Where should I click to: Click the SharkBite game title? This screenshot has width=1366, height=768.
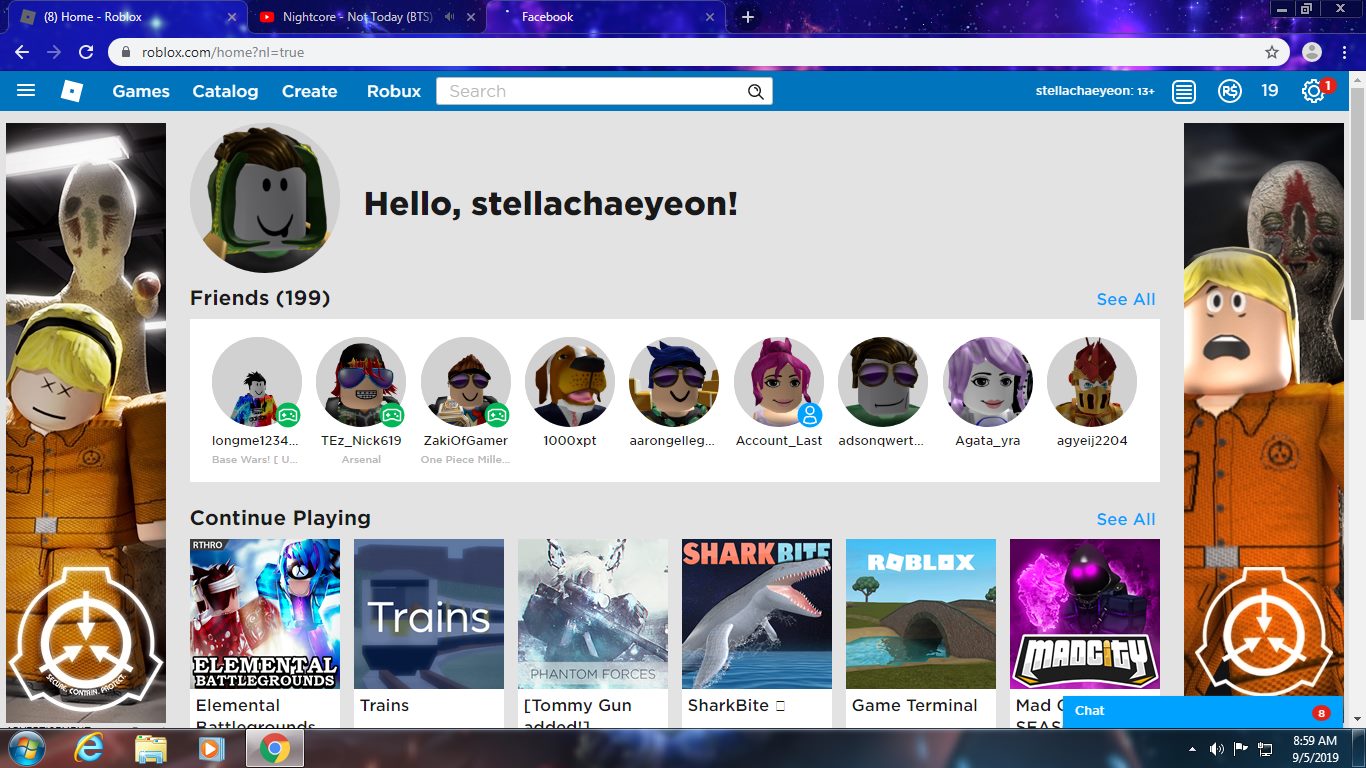click(x=736, y=705)
